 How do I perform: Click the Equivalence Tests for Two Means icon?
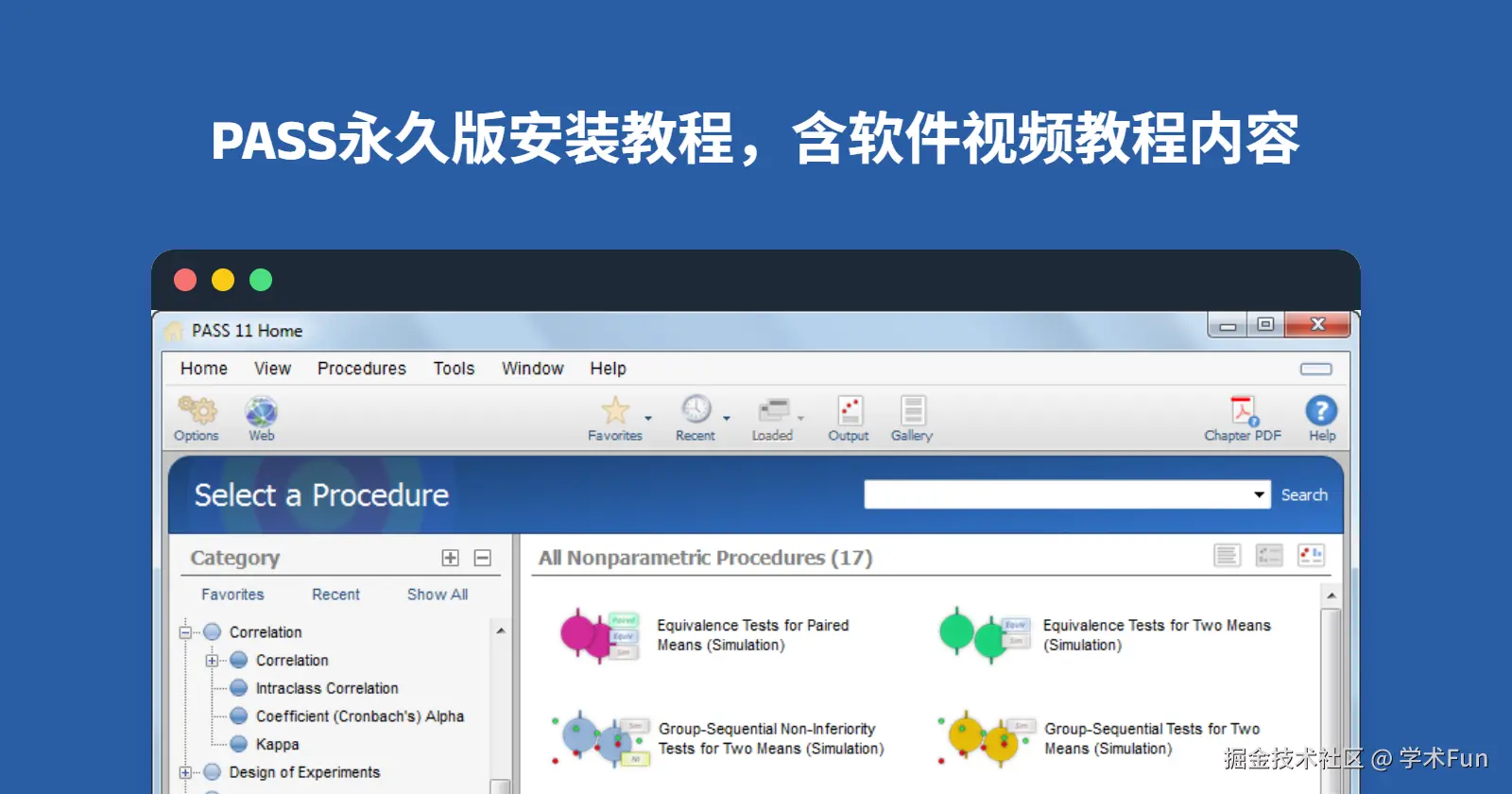pyautogui.click(x=984, y=635)
